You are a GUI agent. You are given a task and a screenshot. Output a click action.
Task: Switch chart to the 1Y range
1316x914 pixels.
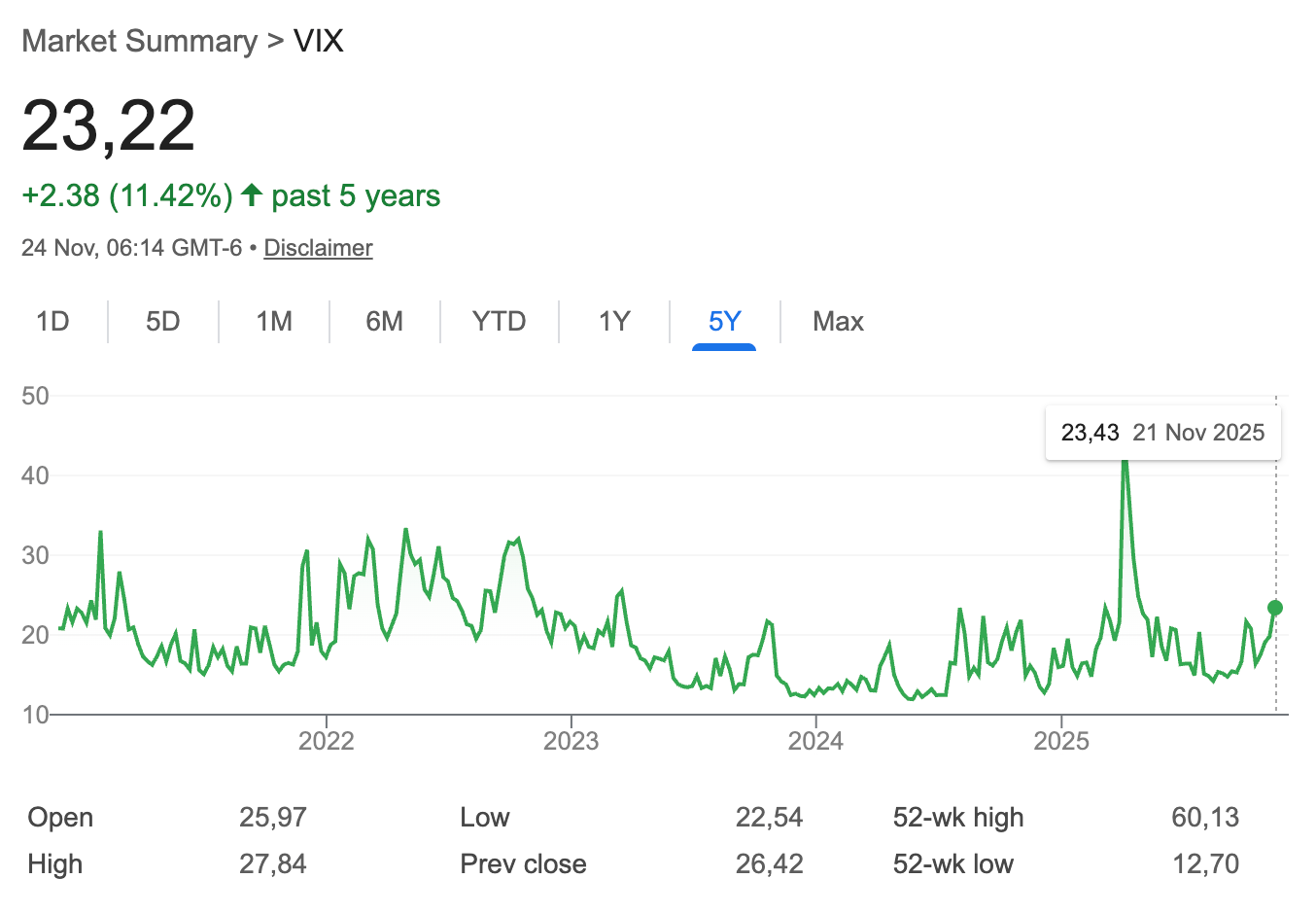pos(614,322)
